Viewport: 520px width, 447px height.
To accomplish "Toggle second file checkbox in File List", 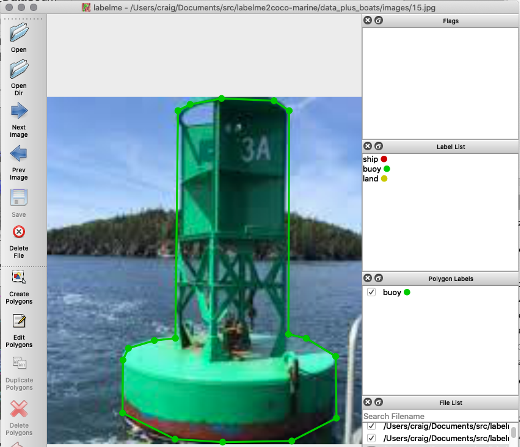I will pos(371,438).
